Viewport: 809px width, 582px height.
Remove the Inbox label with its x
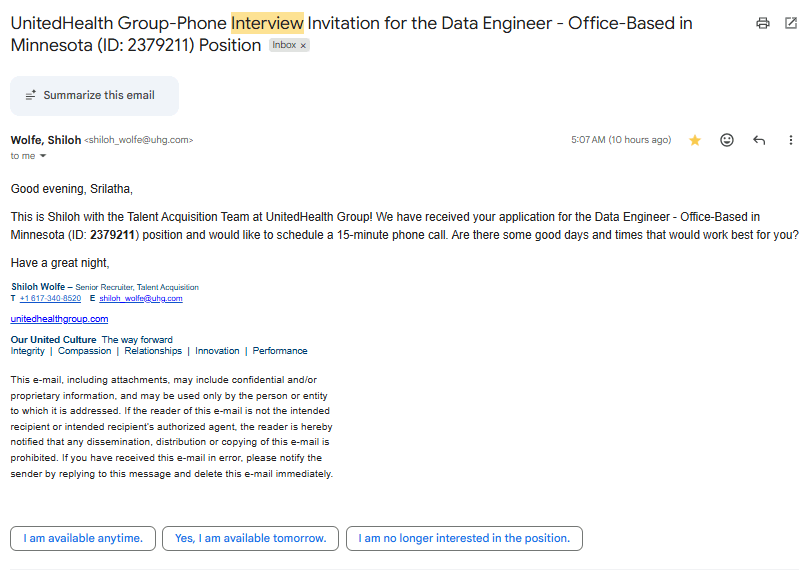303,45
